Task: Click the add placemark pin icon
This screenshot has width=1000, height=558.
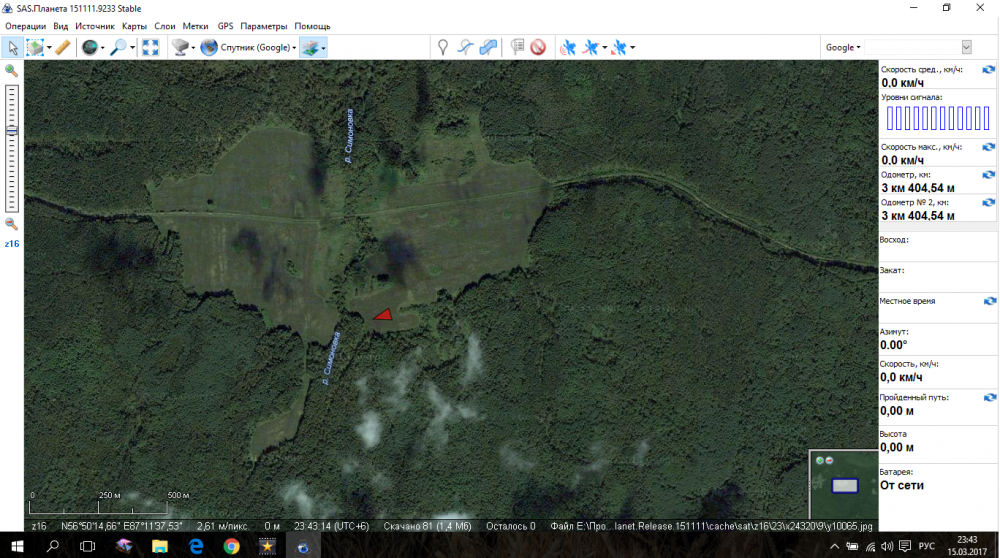Action: point(443,47)
